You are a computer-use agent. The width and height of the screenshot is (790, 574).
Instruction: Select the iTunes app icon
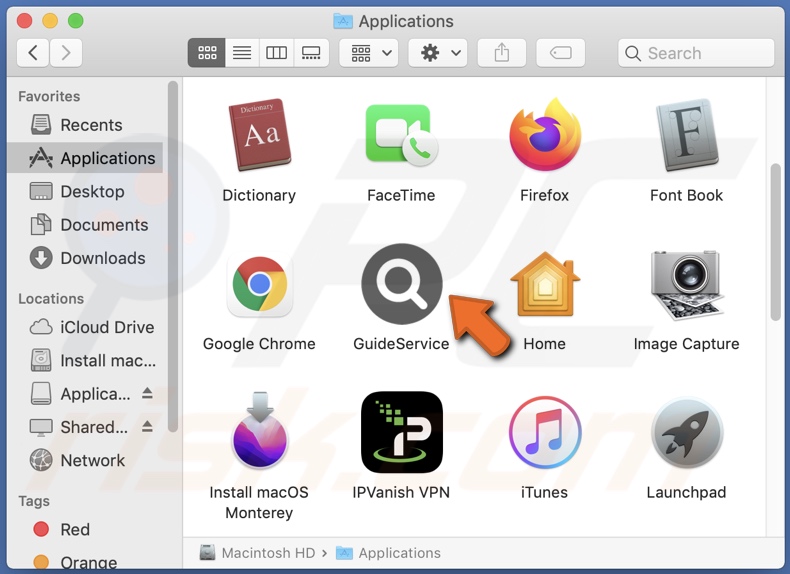click(545, 432)
